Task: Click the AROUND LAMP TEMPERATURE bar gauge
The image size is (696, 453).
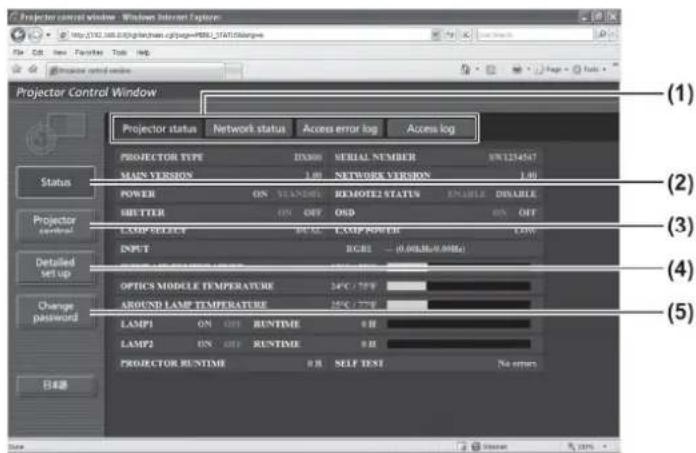Action: click(459, 305)
